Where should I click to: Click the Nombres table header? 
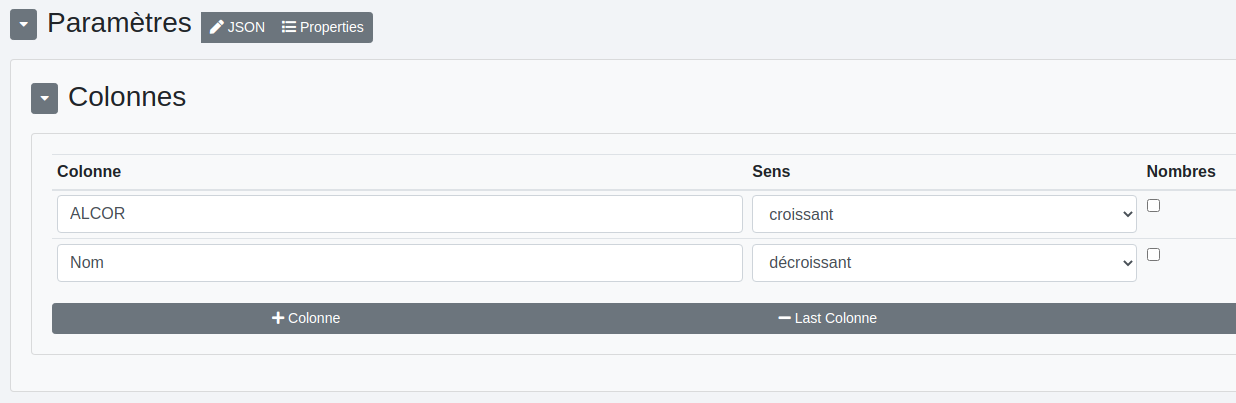point(1180,172)
